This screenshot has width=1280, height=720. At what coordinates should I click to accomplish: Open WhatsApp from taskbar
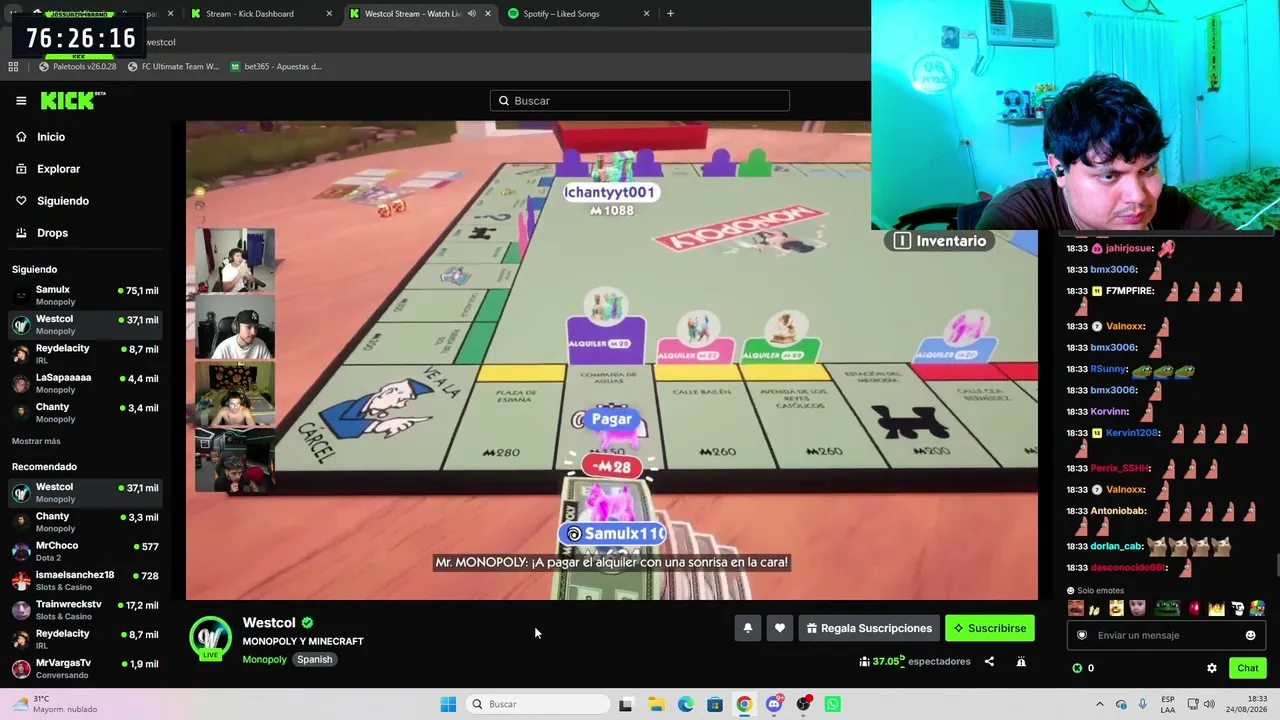coord(833,704)
